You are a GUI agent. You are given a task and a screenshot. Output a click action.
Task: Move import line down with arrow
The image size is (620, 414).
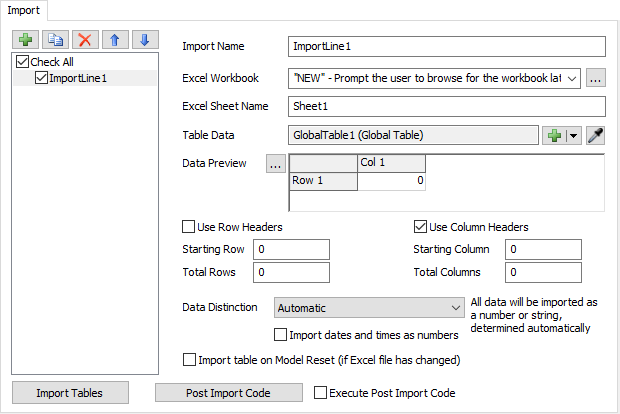[144, 40]
